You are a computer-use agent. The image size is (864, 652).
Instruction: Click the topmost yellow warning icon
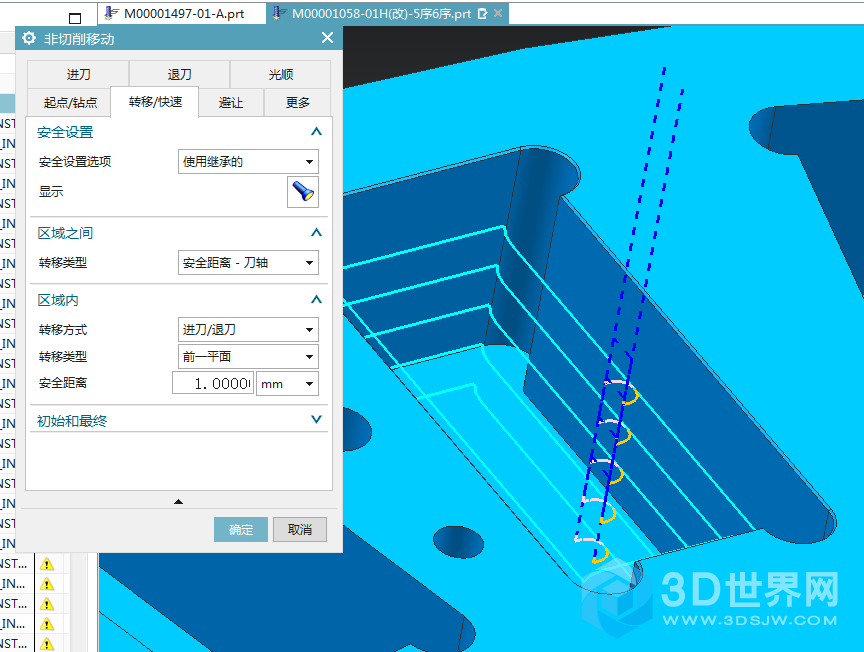46,564
